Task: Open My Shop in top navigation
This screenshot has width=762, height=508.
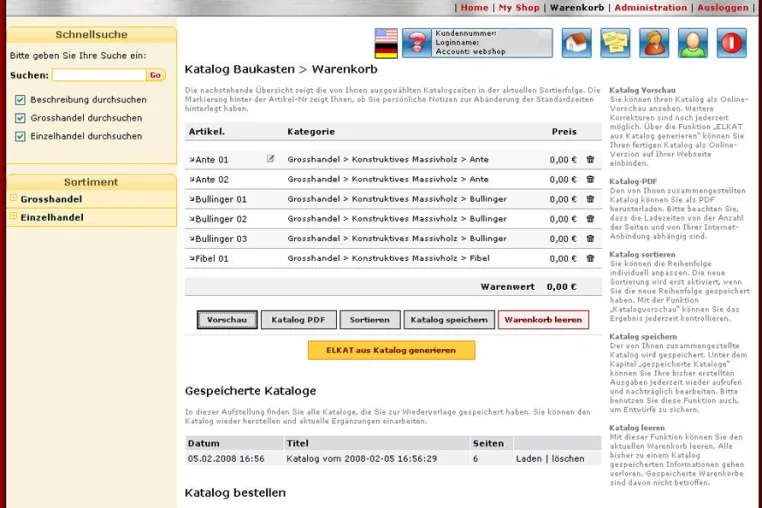Action: pyautogui.click(x=519, y=8)
